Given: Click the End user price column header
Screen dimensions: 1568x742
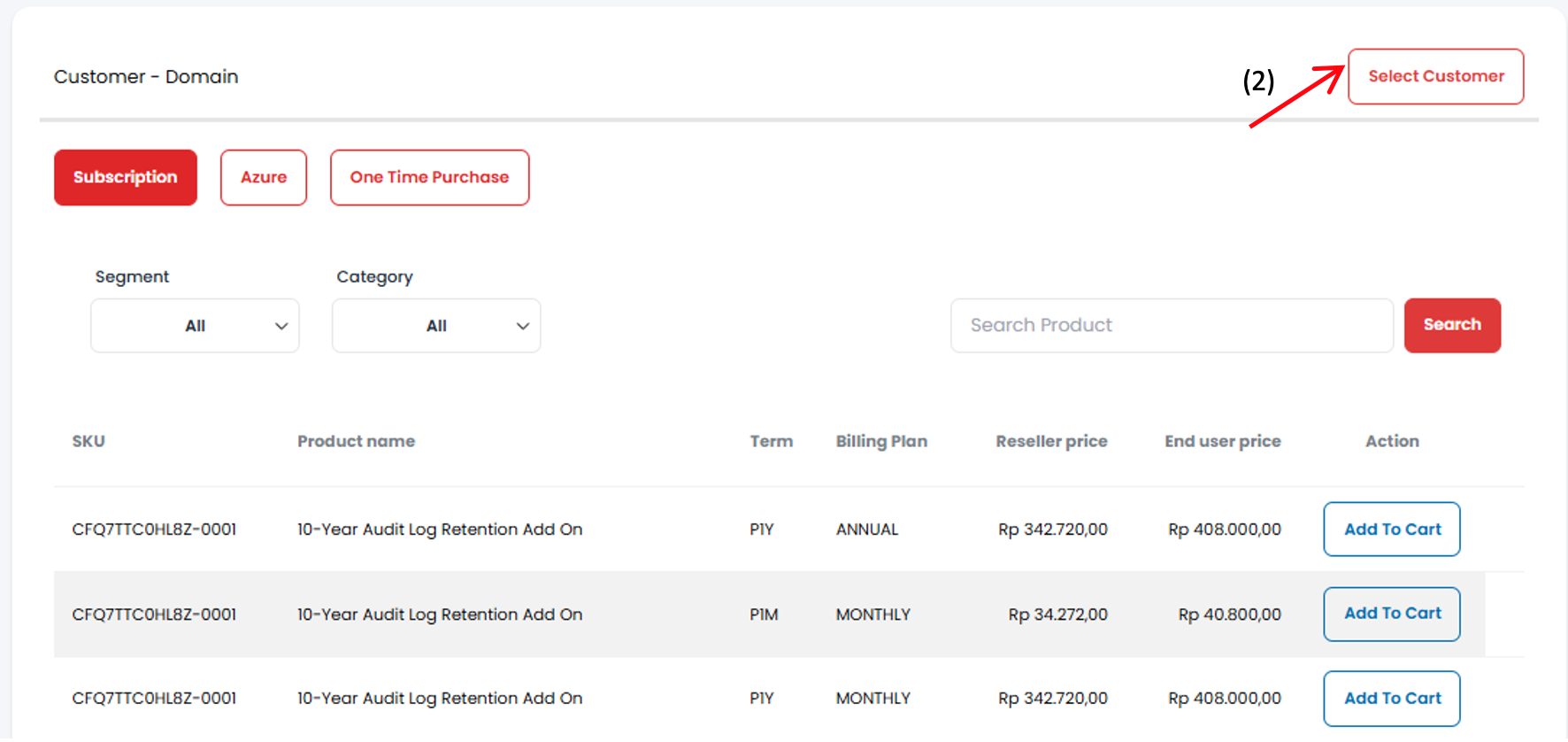Looking at the screenshot, I should click(1222, 441).
